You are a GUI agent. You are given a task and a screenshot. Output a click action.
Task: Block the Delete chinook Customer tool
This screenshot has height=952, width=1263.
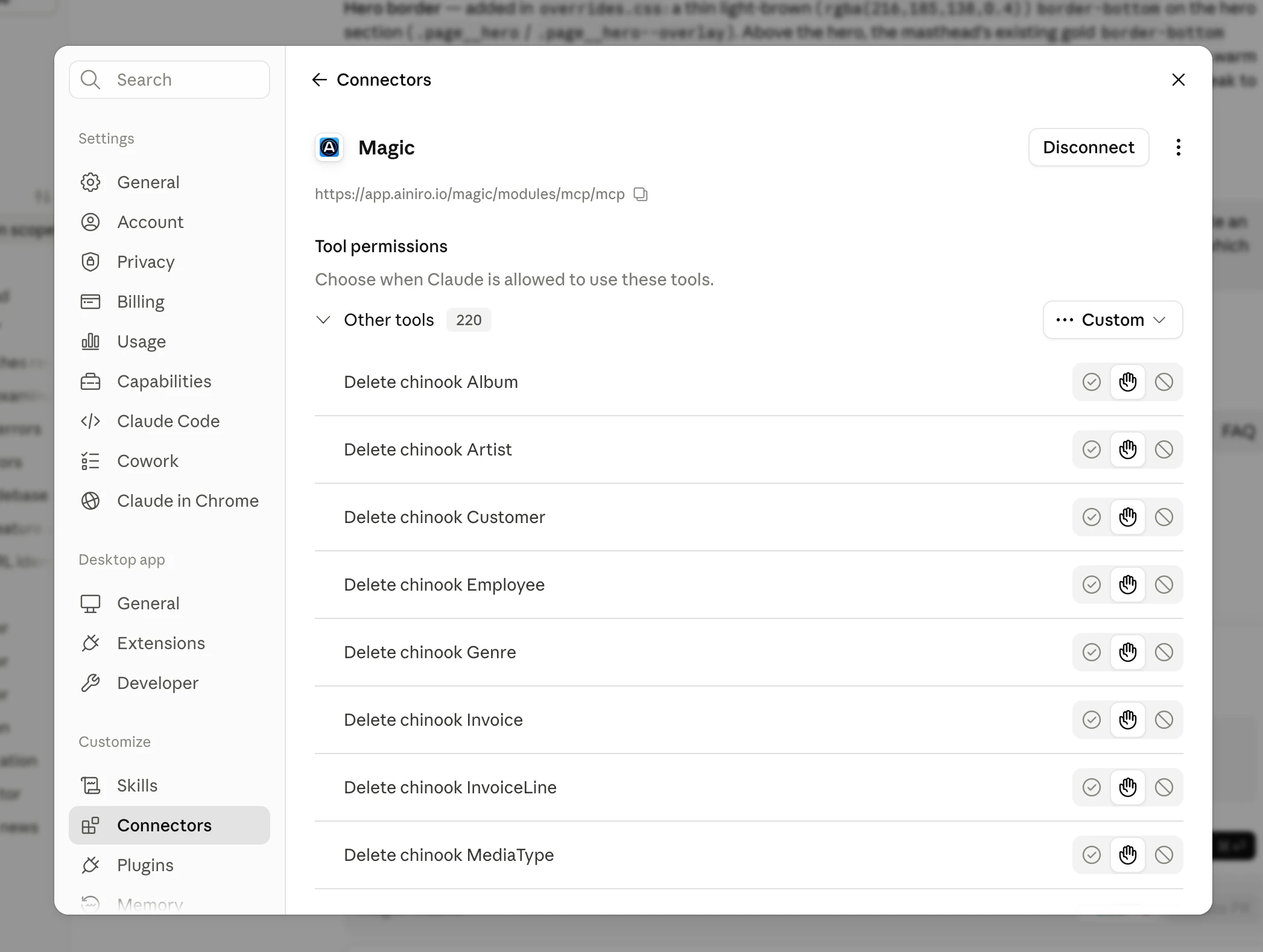[x=1163, y=517]
